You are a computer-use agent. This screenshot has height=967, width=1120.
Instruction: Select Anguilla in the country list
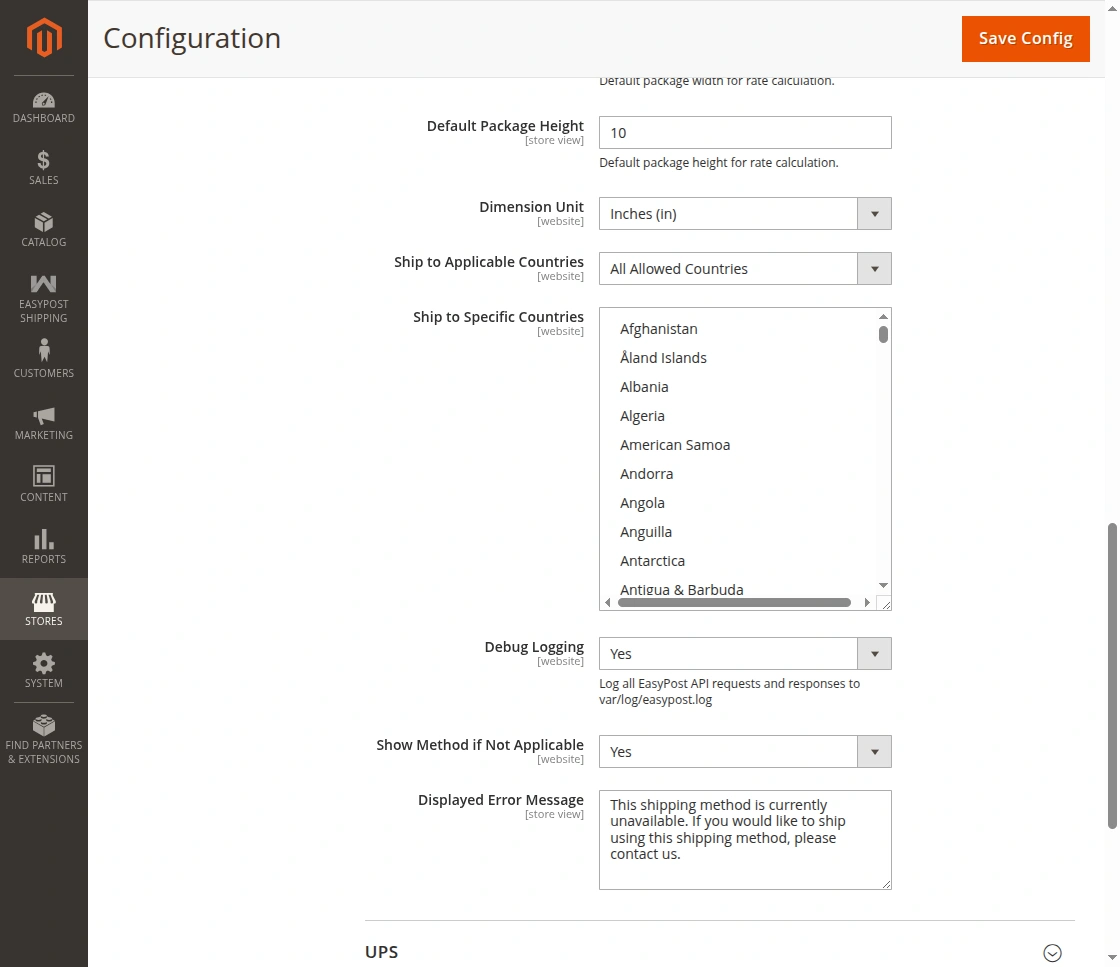pyautogui.click(x=646, y=532)
